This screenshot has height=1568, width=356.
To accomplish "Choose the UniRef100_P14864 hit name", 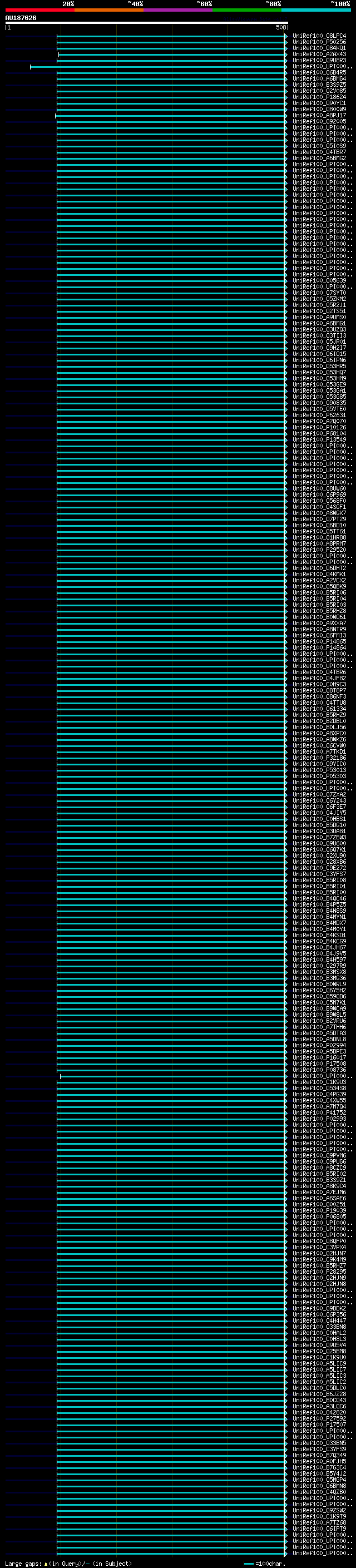I will (x=319, y=647).
